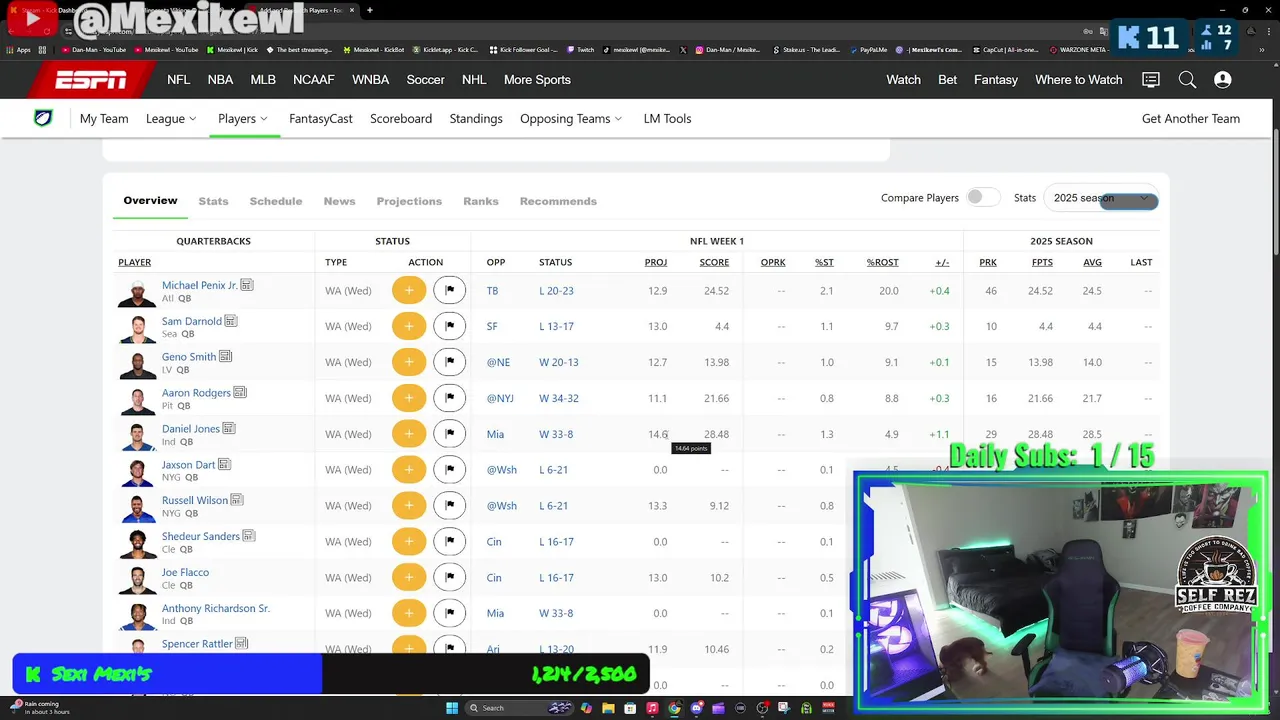
Task: Add Russell Wilson with plus button
Action: pyautogui.click(x=409, y=506)
